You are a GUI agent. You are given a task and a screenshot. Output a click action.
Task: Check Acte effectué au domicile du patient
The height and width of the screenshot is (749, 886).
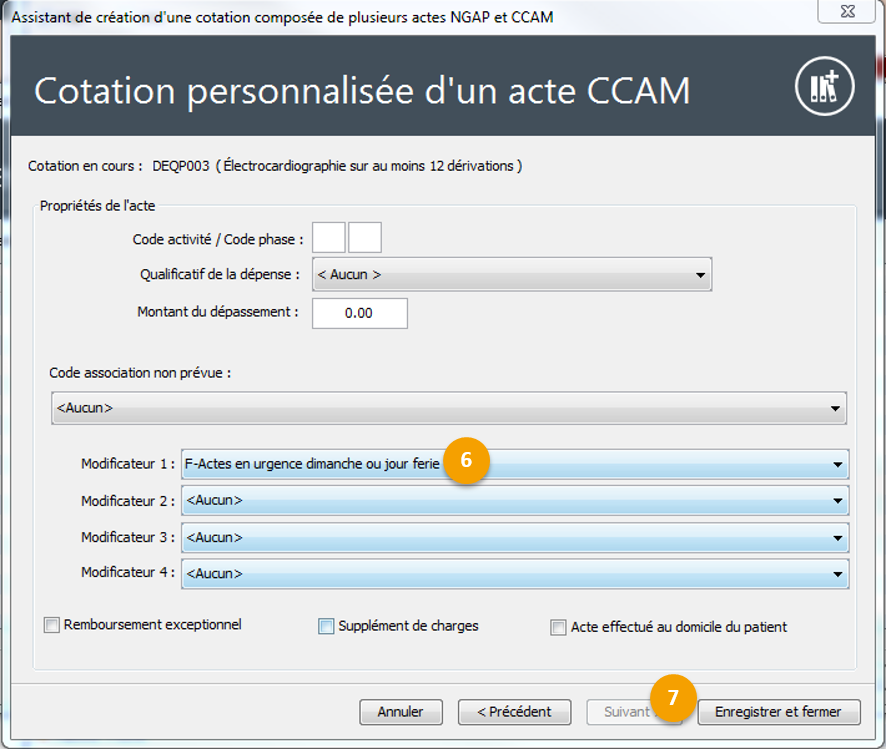559,628
